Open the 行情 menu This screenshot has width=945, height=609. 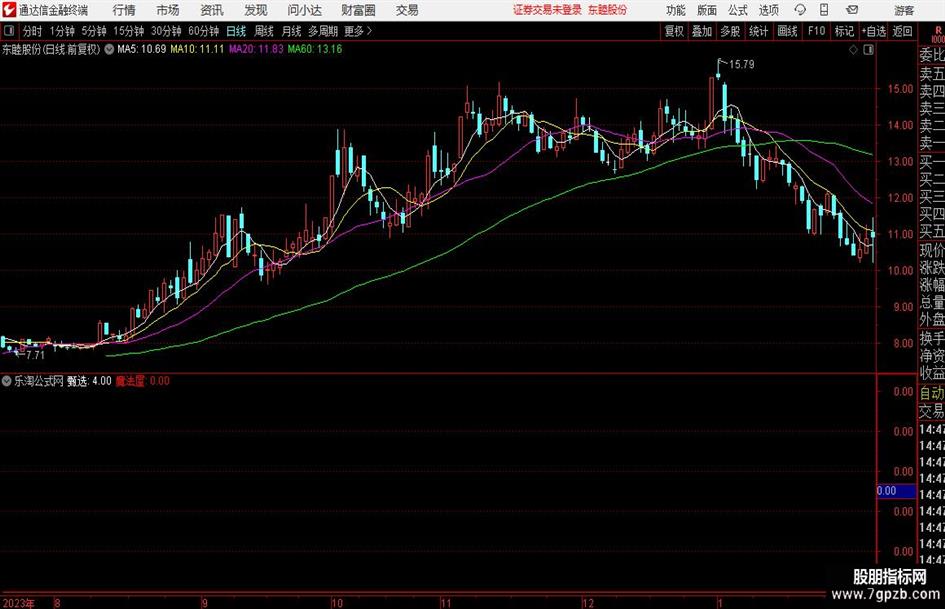tap(124, 10)
